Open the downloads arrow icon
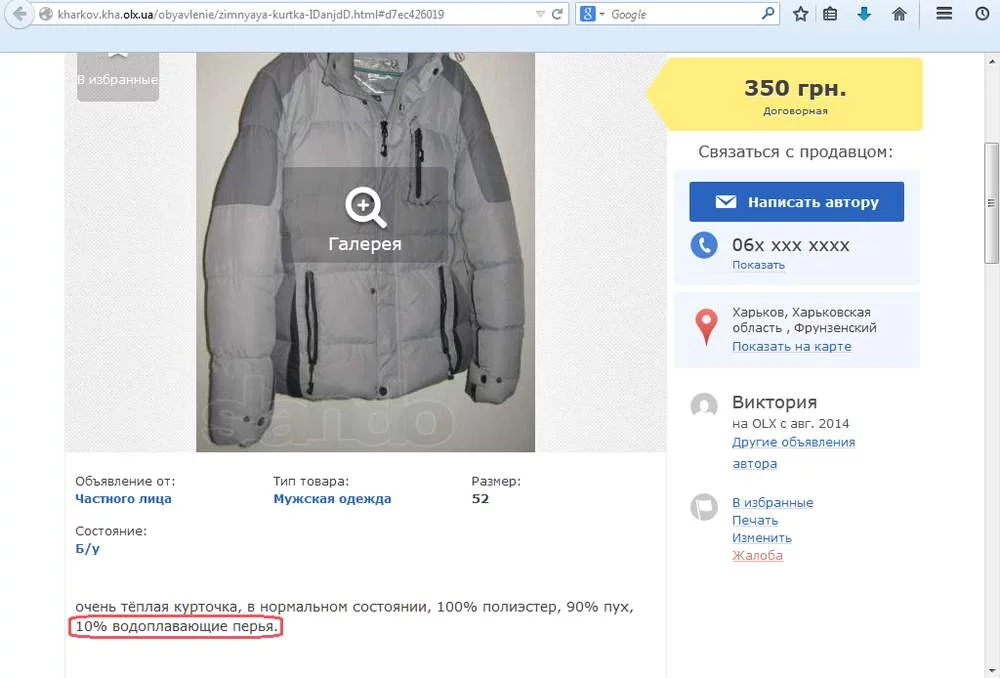This screenshot has width=1000, height=678. (x=865, y=15)
